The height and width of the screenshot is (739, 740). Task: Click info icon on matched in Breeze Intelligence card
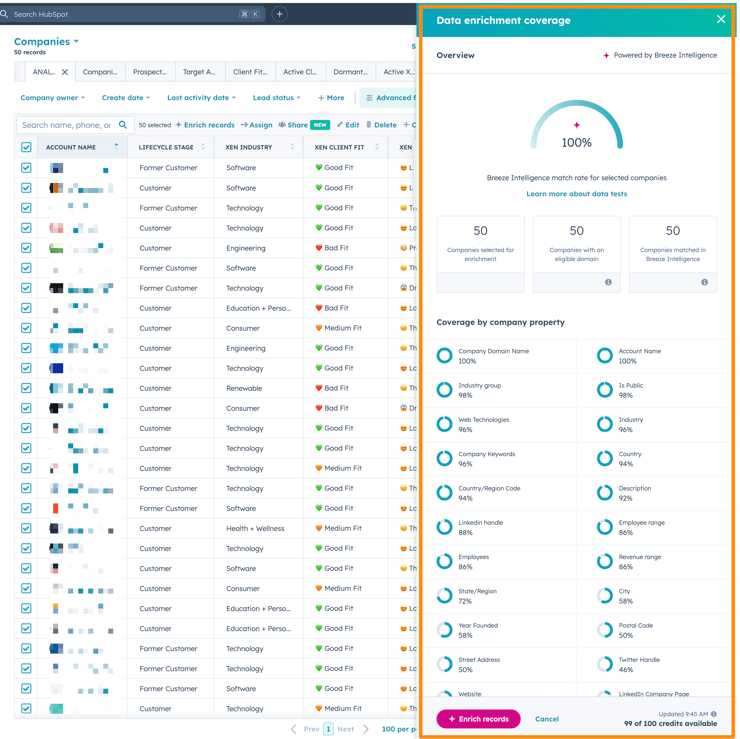704,282
